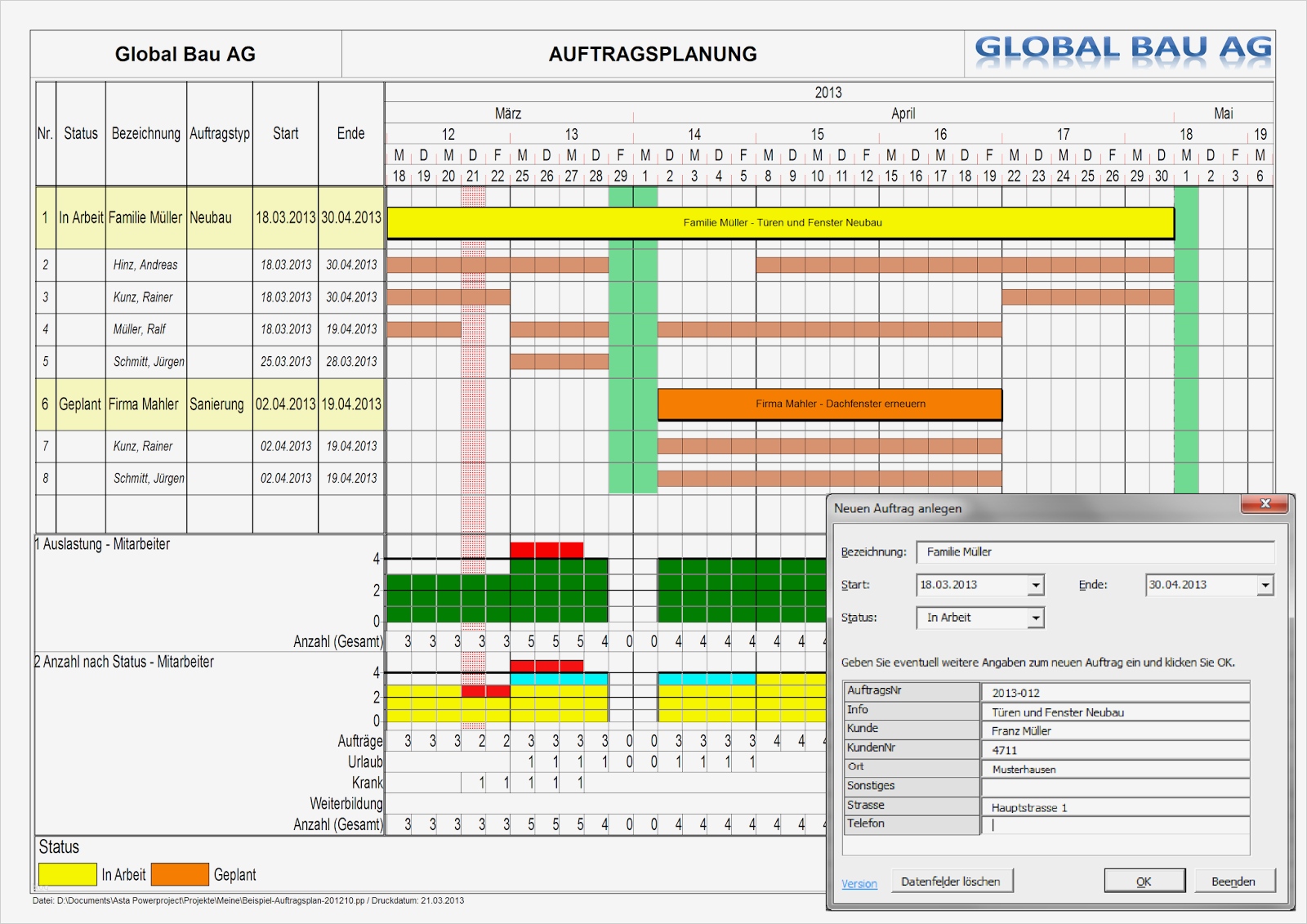Click the Krank row label
1307x924 pixels.
pos(368,783)
